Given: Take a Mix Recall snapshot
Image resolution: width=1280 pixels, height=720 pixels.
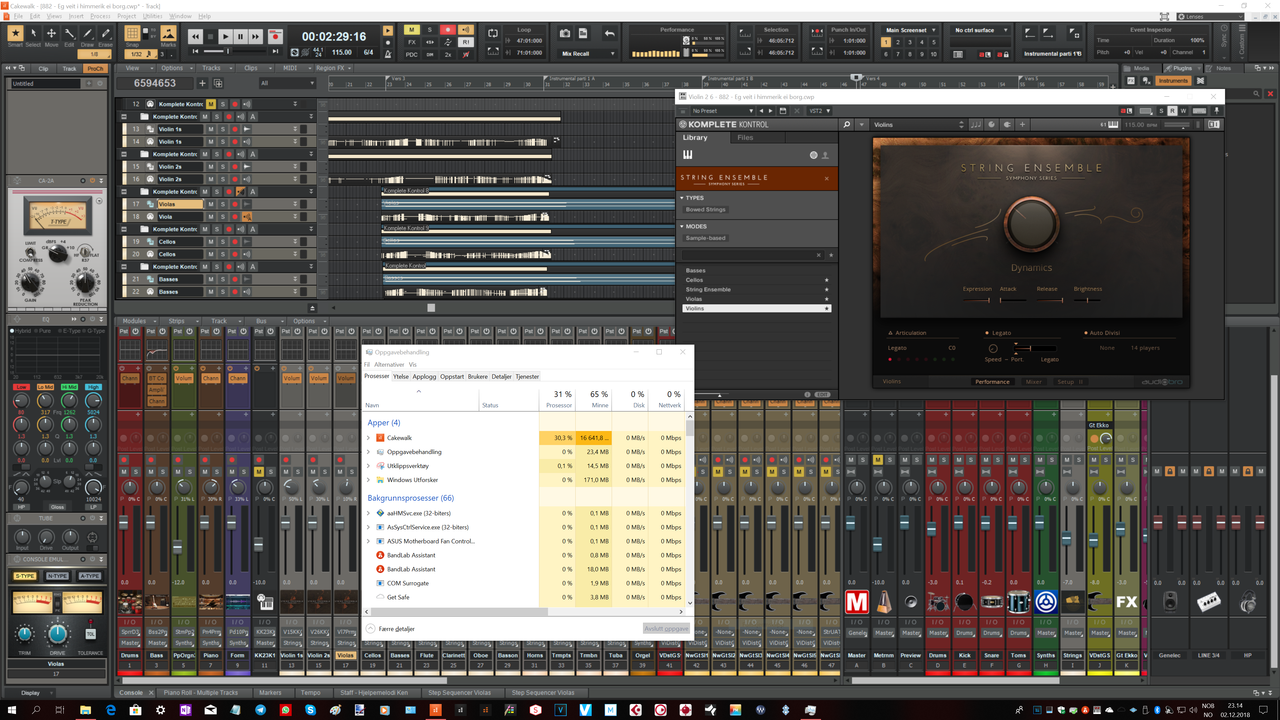Looking at the screenshot, I should click(565, 34).
